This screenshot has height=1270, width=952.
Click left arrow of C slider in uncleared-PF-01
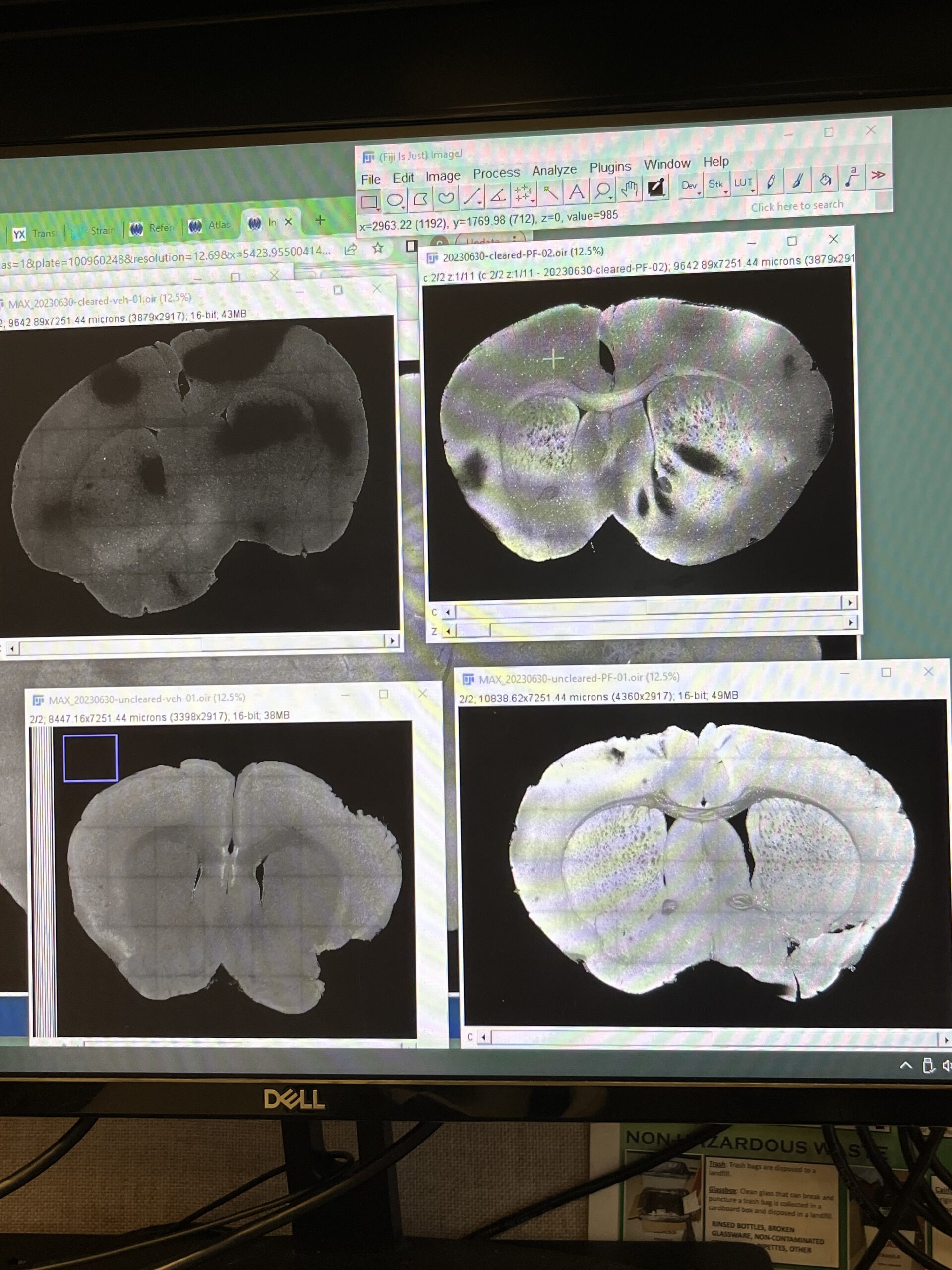pyautogui.click(x=484, y=1037)
